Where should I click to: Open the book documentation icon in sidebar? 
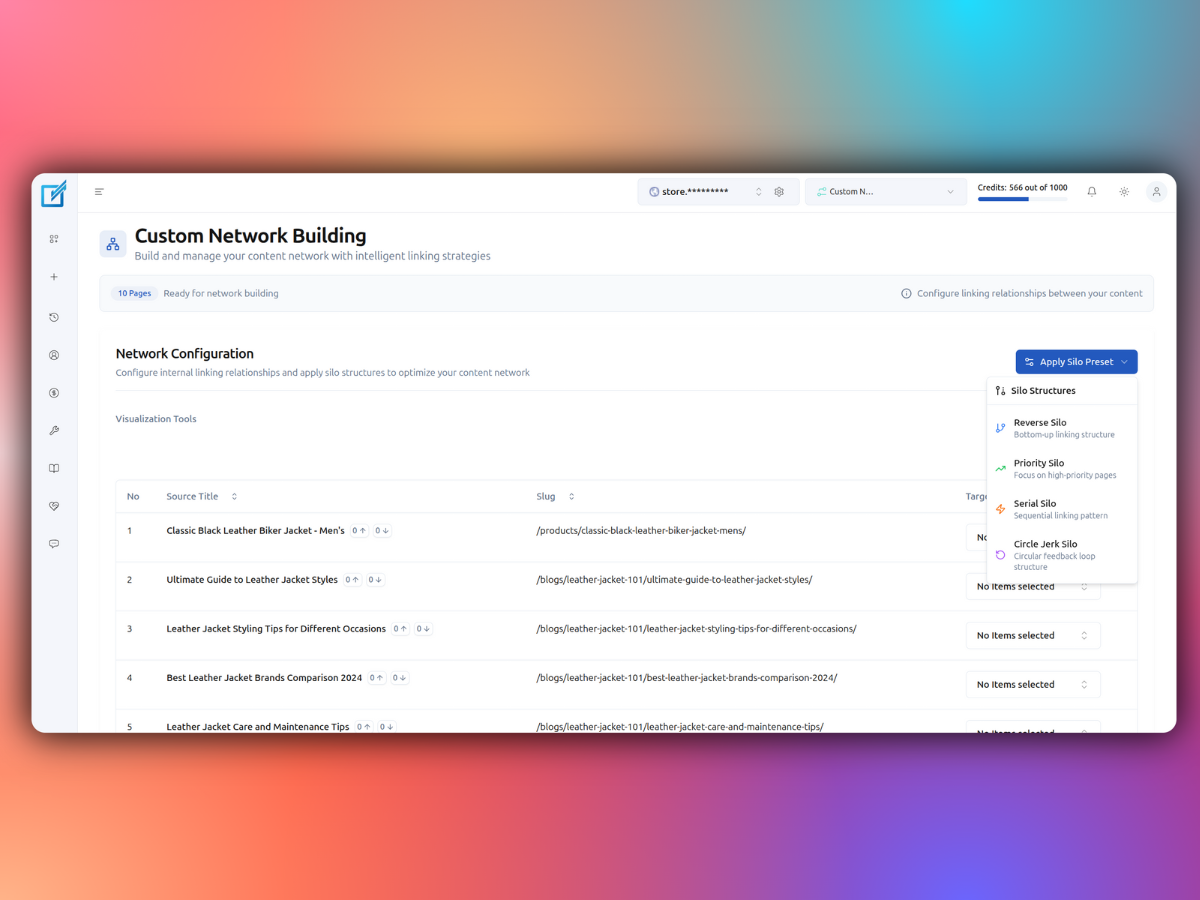pos(54,468)
